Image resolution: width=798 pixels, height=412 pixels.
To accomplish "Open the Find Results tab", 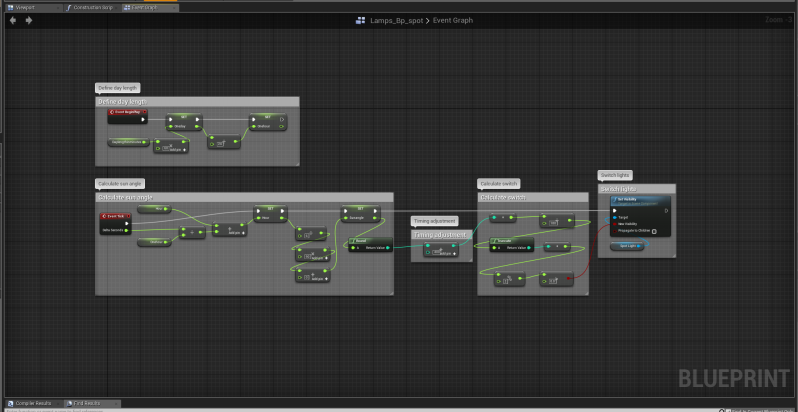I will tap(91, 403).
